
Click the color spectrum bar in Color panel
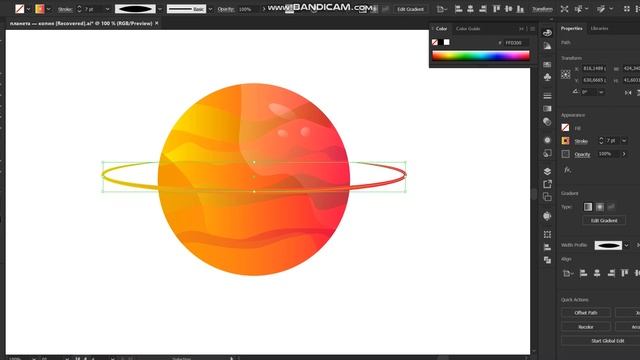click(x=481, y=56)
